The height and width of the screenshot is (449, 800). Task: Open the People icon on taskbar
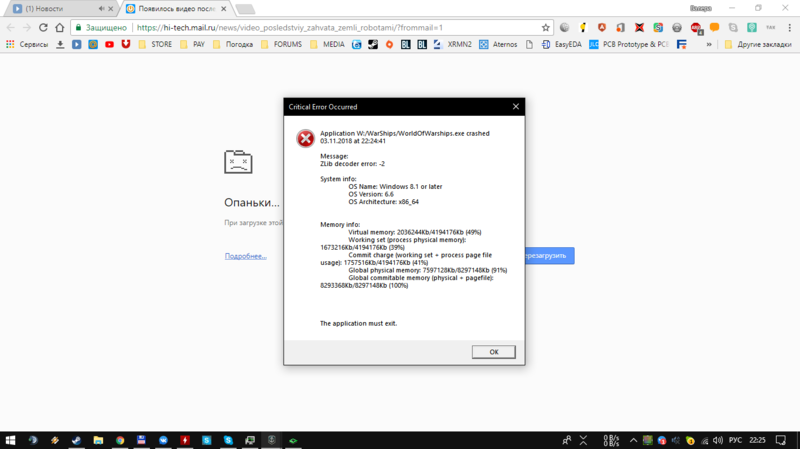pos(567,440)
